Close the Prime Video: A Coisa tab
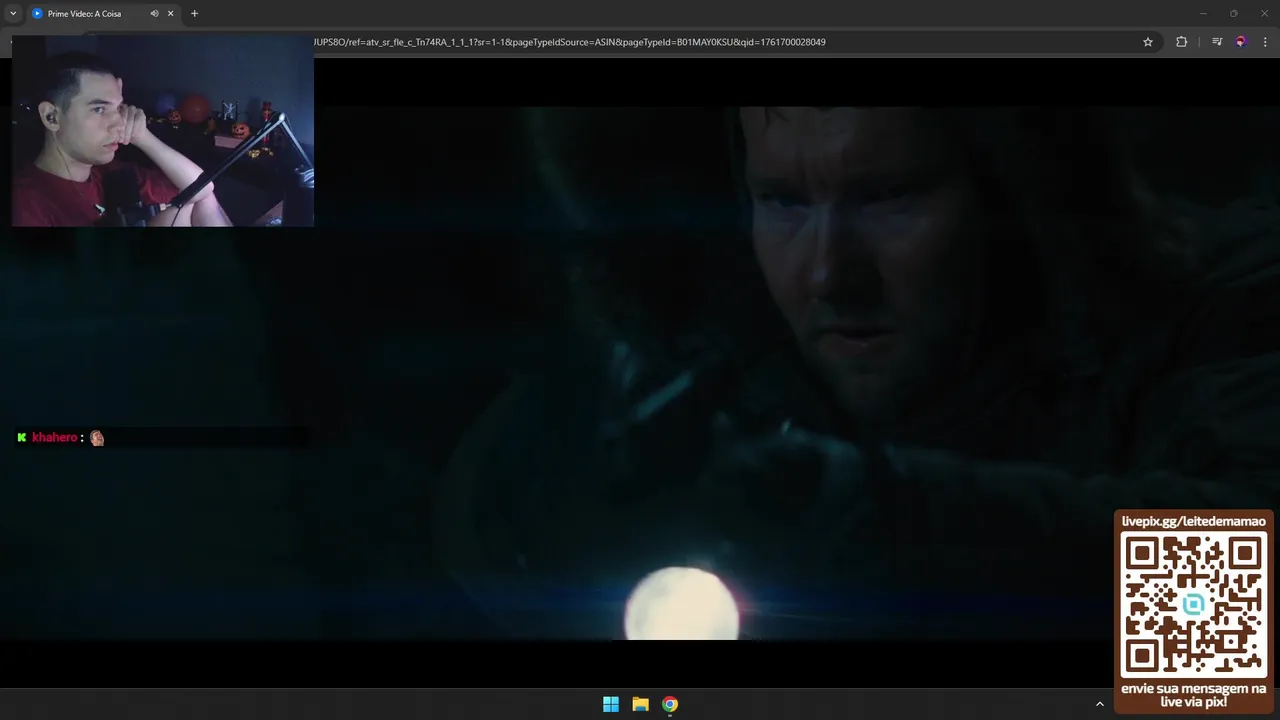Viewport: 1280px width, 720px height. pyautogui.click(x=171, y=14)
